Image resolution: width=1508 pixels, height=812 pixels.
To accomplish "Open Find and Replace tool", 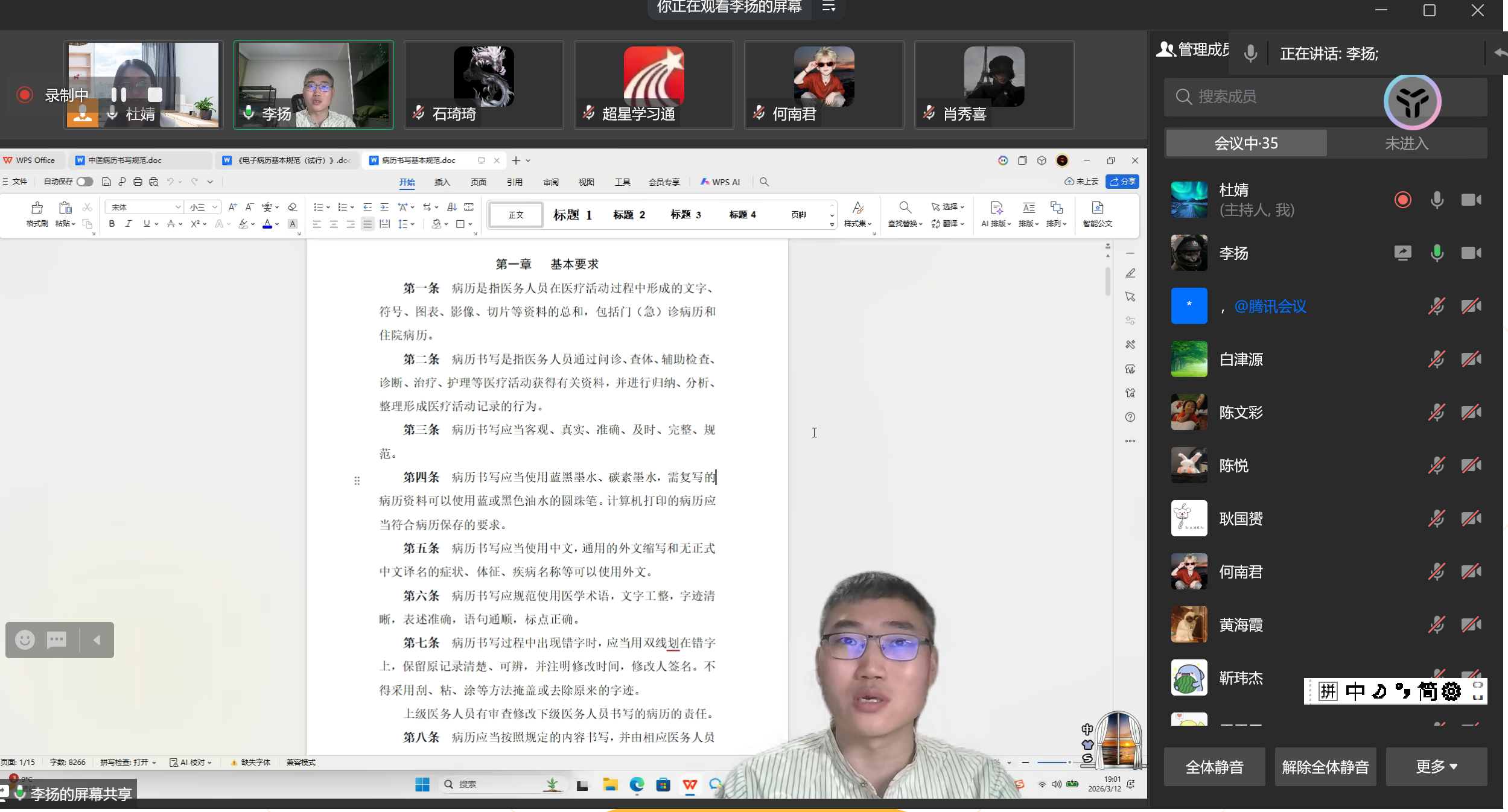I will pyautogui.click(x=905, y=209).
